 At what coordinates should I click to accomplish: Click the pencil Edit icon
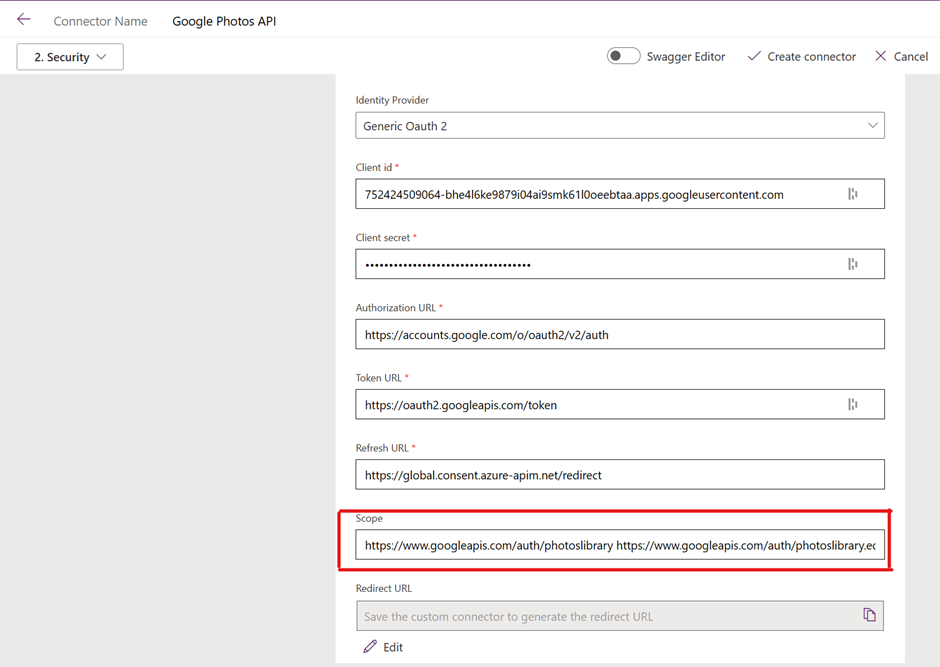pyautogui.click(x=370, y=647)
